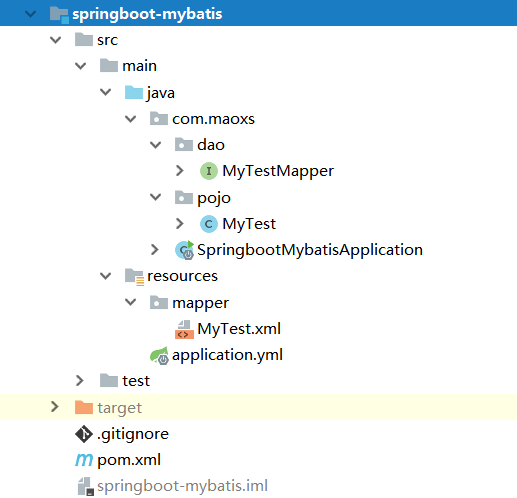Select the dao label

(x=211, y=145)
